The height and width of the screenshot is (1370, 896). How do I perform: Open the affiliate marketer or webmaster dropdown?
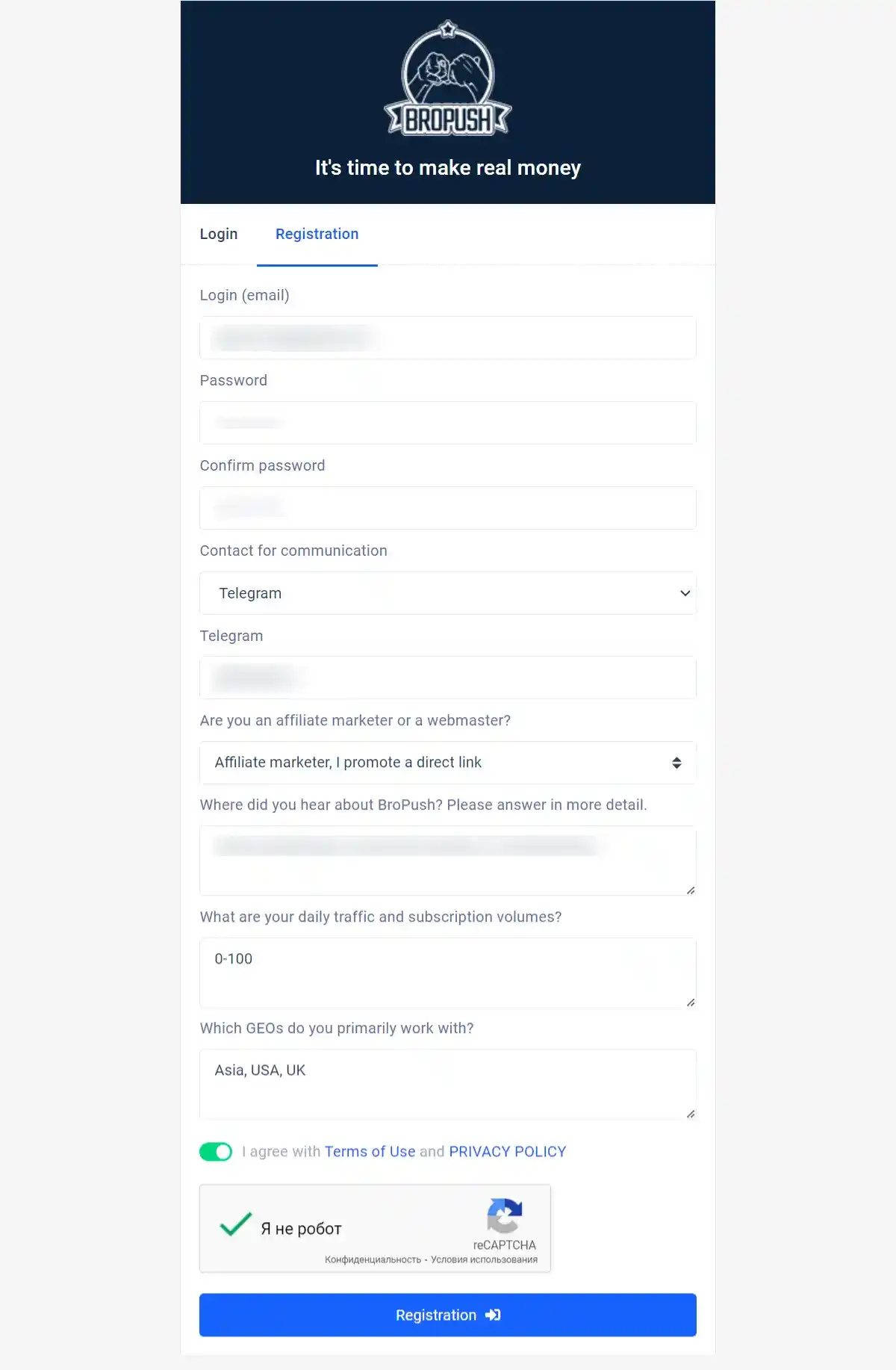(447, 762)
